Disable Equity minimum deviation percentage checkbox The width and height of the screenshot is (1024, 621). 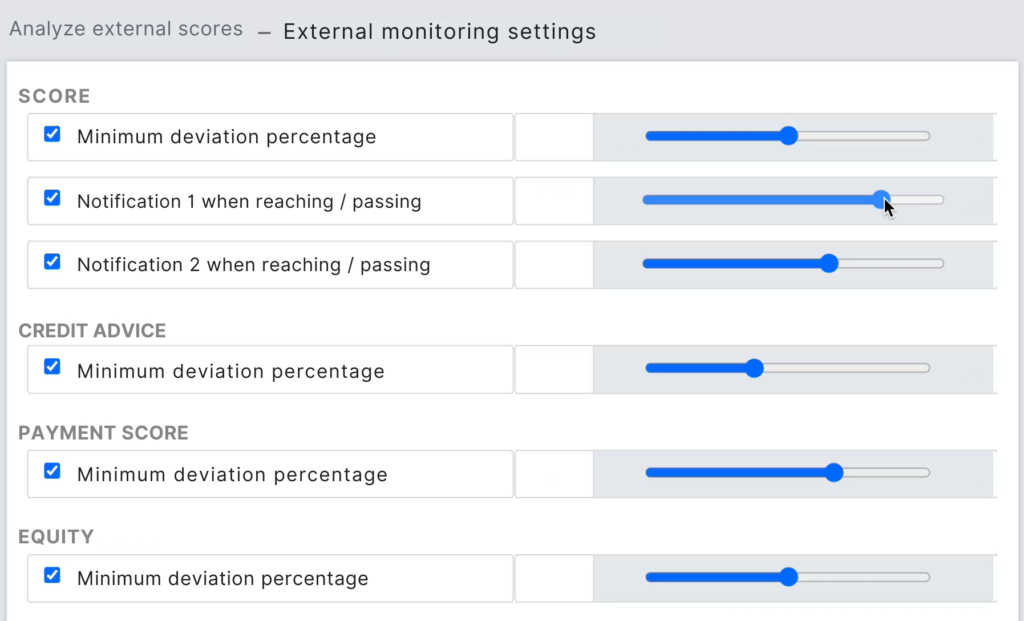click(x=53, y=576)
